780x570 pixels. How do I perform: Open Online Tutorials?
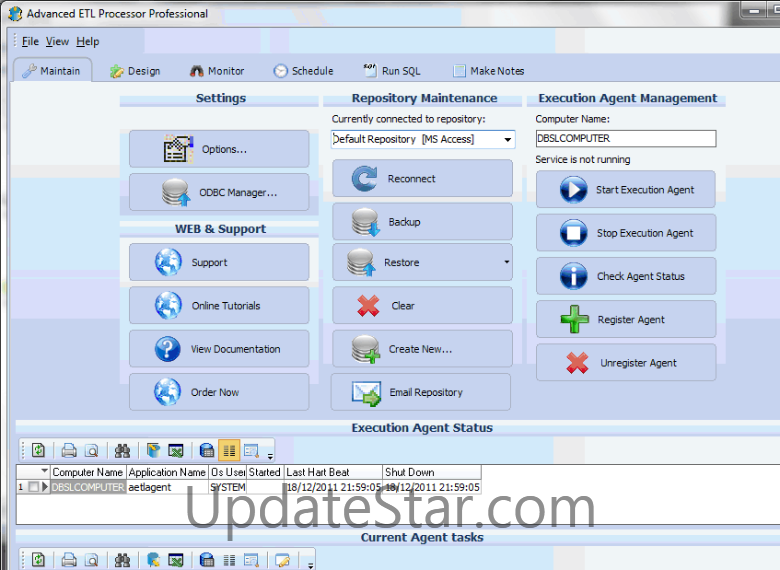coord(219,305)
